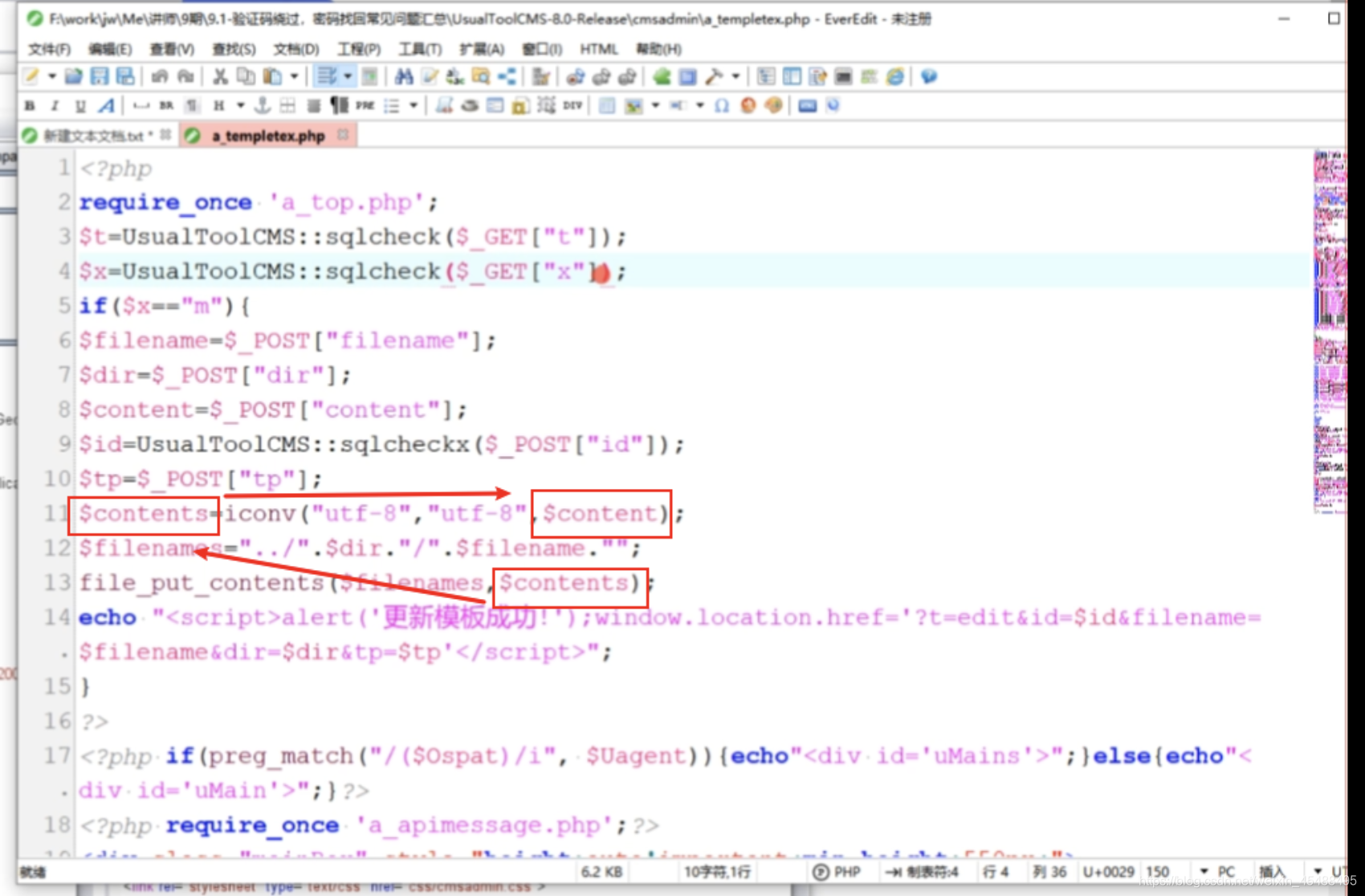The height and width of the screenshot is (896, 1365).
Task: Close the 新建文本文档.txt tab
Action: 165,135
